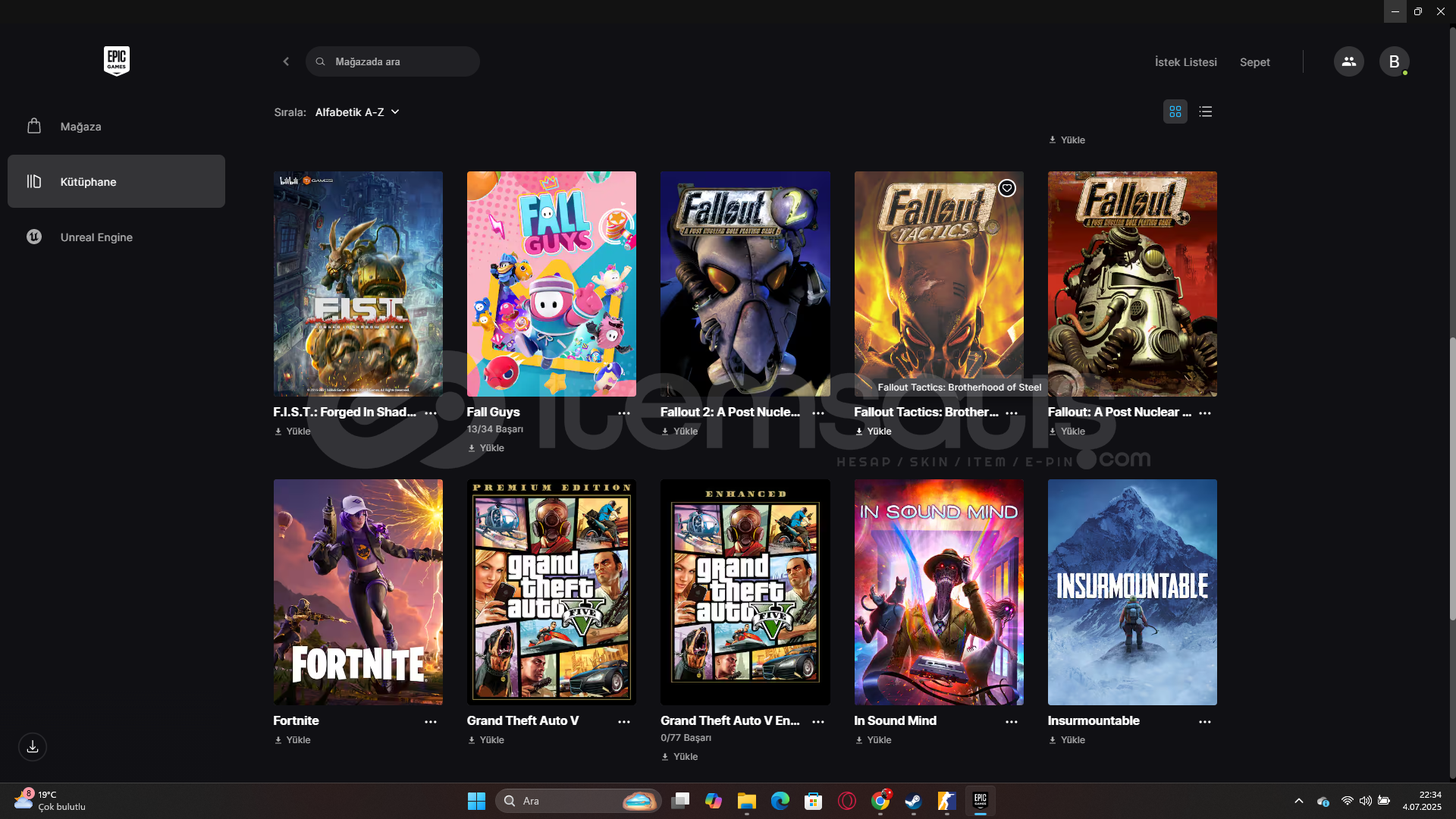The height and width of the screenshot is (819, 1456).
Task: Open the B account profile avatar
Action: pos(1394,61)
